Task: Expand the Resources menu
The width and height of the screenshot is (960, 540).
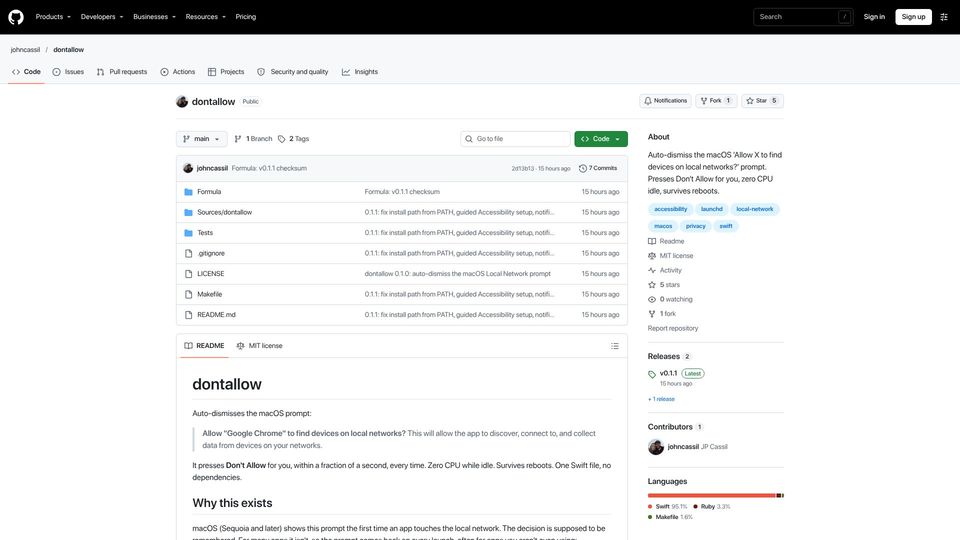Action: pyautogui.click(x=206, y=17)
